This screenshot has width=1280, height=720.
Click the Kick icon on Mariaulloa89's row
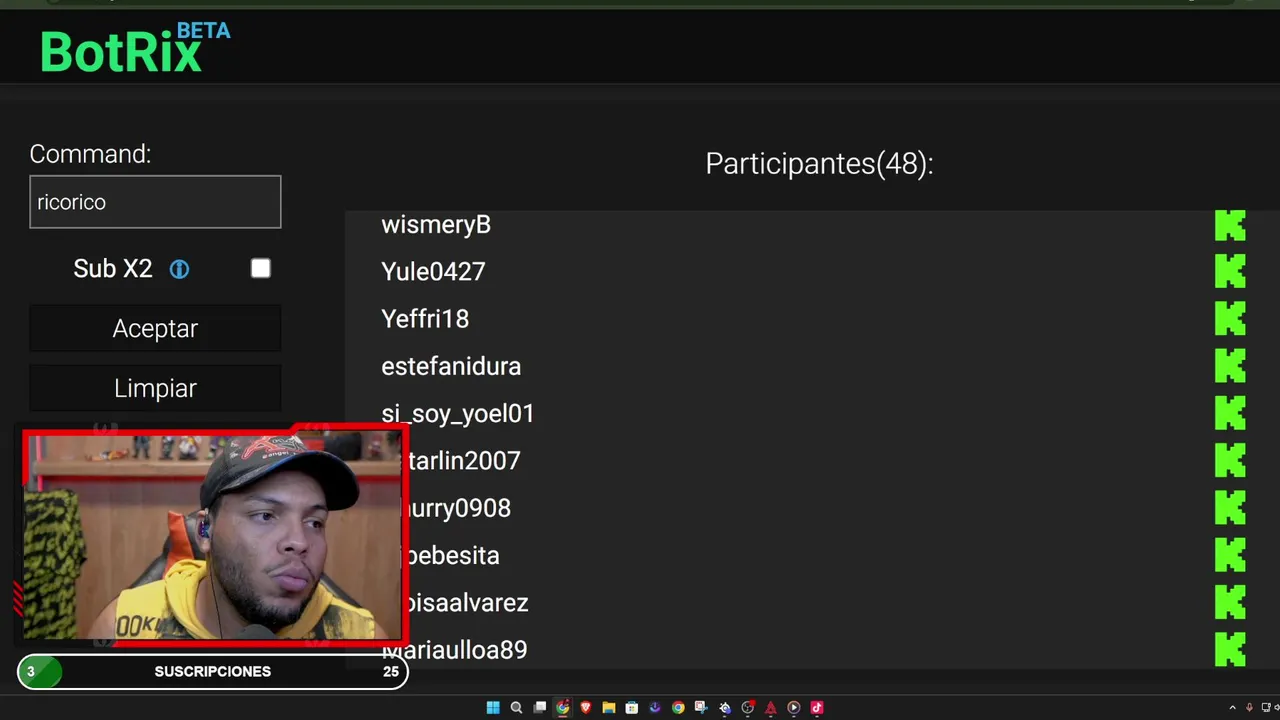(x=1230, y=649)
